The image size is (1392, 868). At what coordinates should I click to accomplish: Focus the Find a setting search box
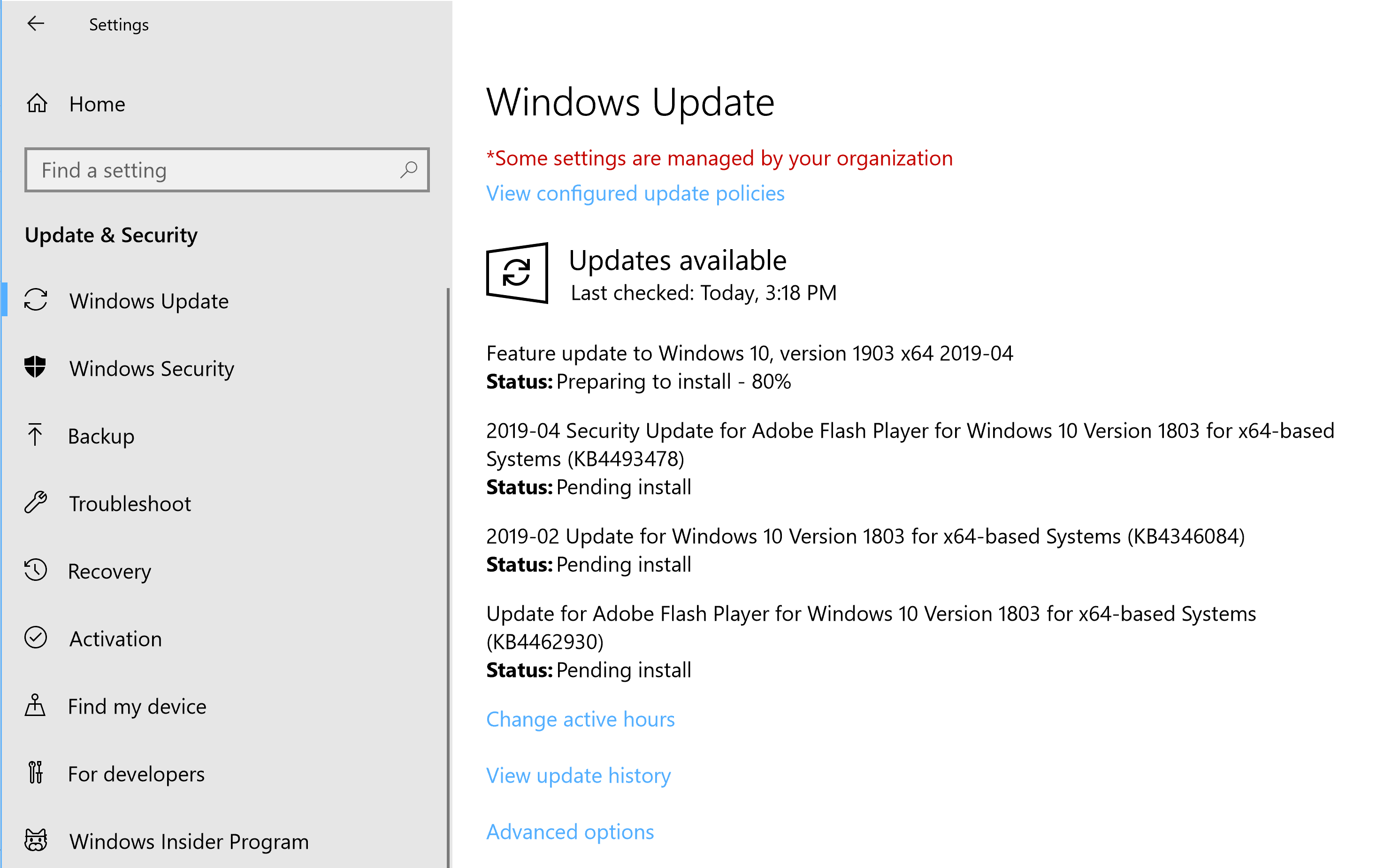218,170
